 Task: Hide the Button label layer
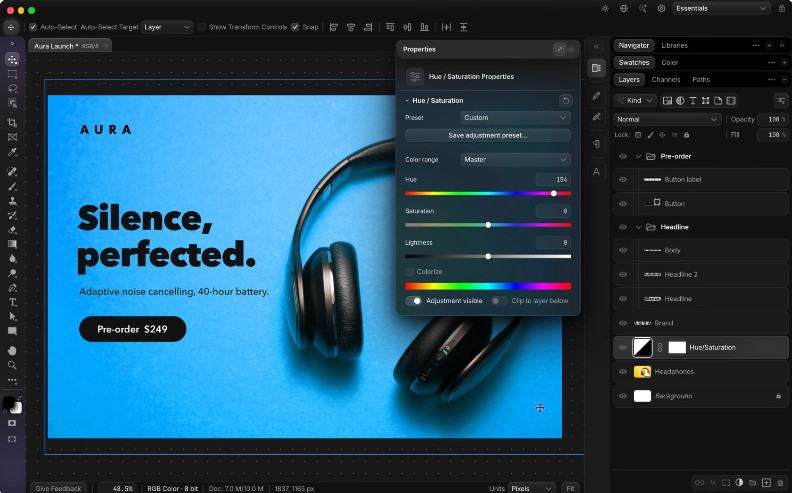point(623,179)
